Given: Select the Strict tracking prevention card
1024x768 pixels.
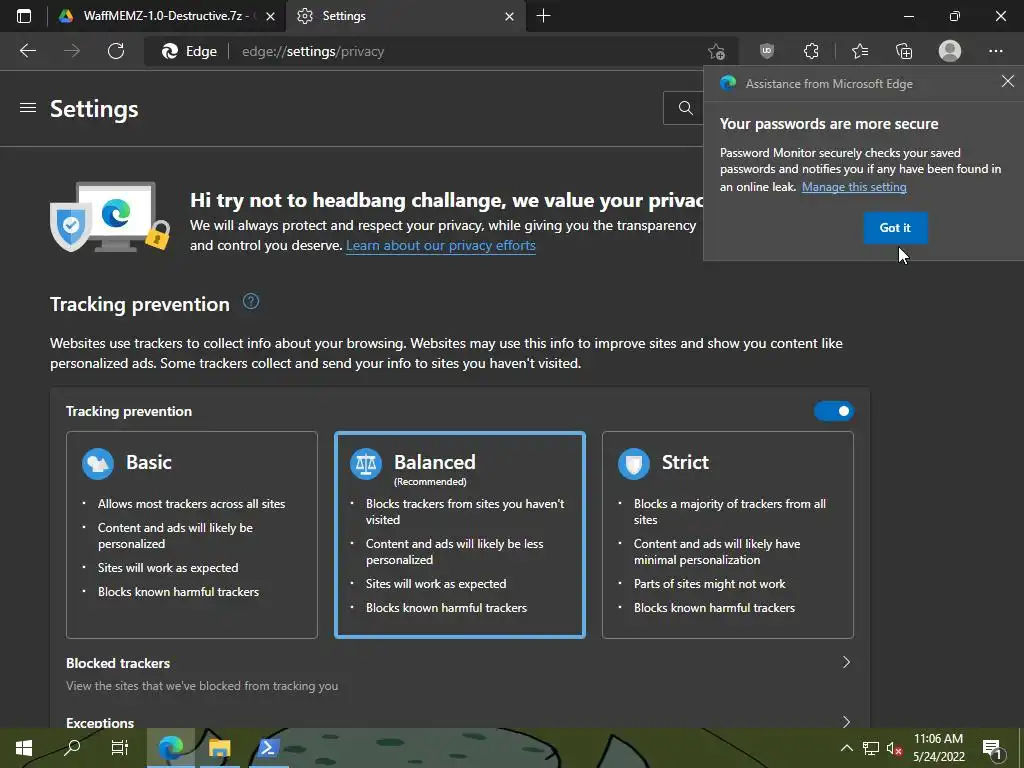Looking at the screenshot, I should [728, 535].
